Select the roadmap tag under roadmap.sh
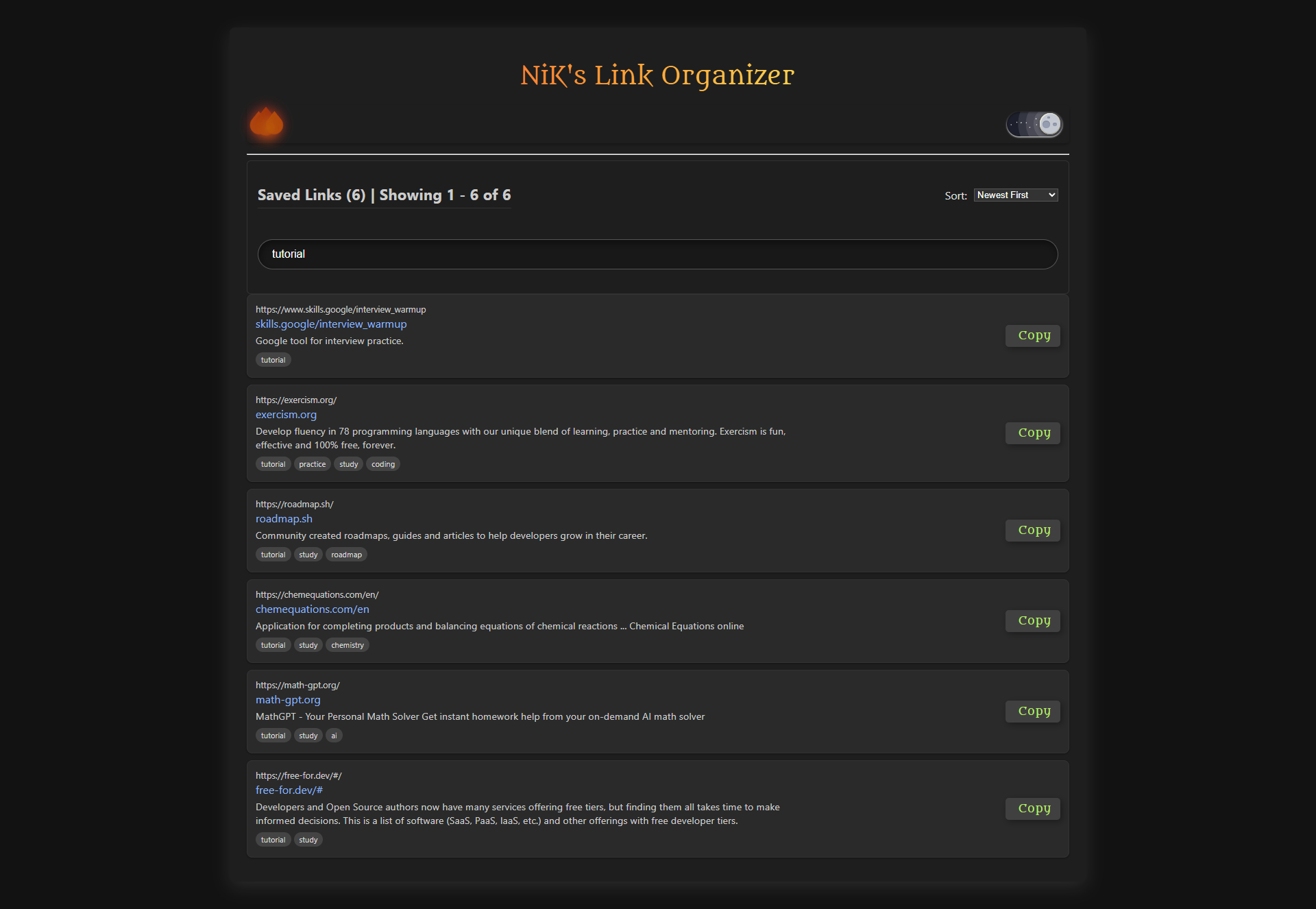 click(346, 555)
